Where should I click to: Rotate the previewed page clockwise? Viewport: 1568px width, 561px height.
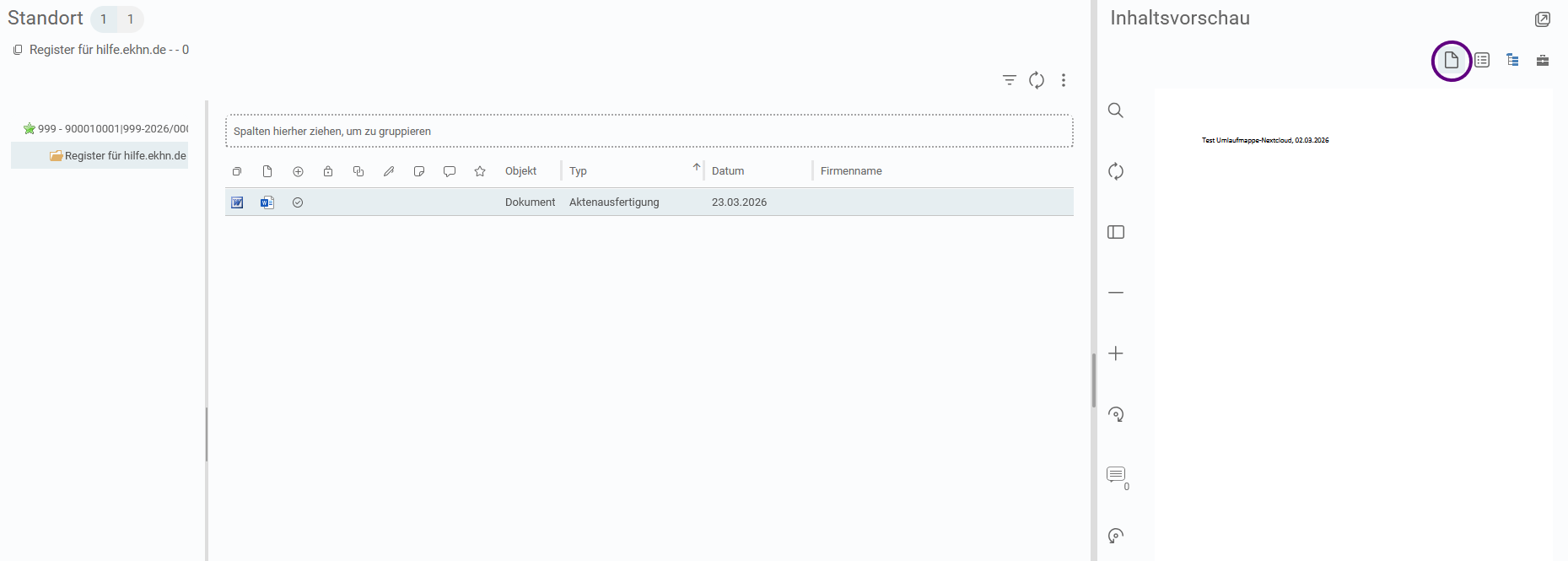(1116, 414)
